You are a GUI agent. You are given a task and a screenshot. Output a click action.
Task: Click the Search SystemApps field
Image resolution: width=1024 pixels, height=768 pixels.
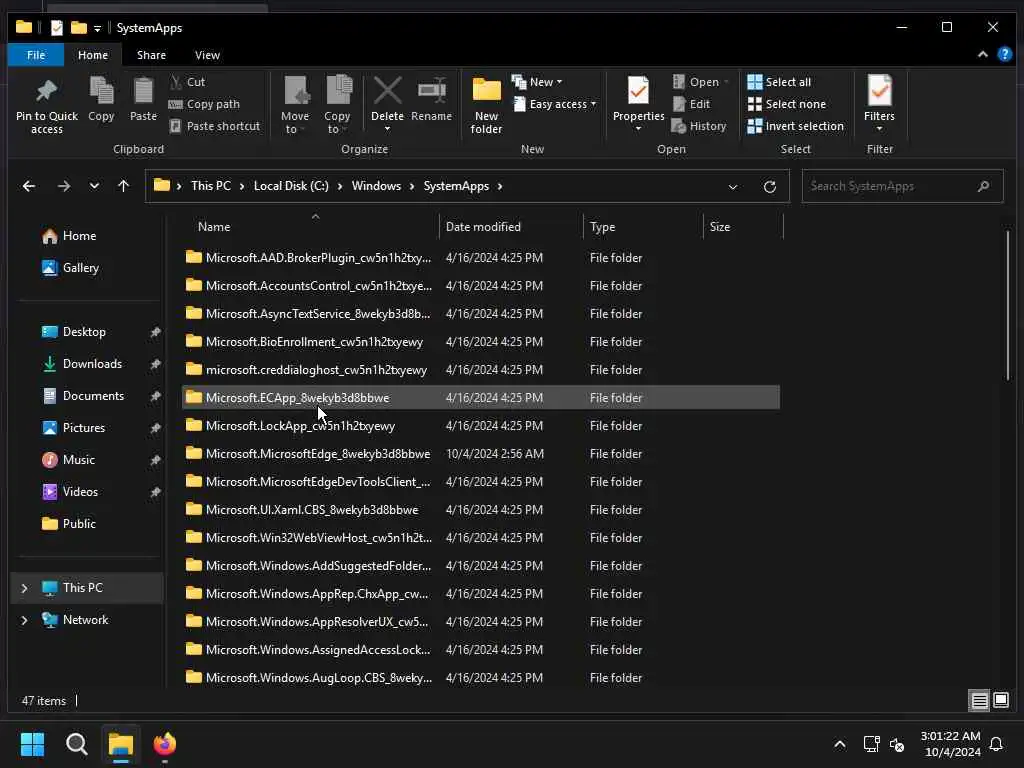[x=902, y=186]
